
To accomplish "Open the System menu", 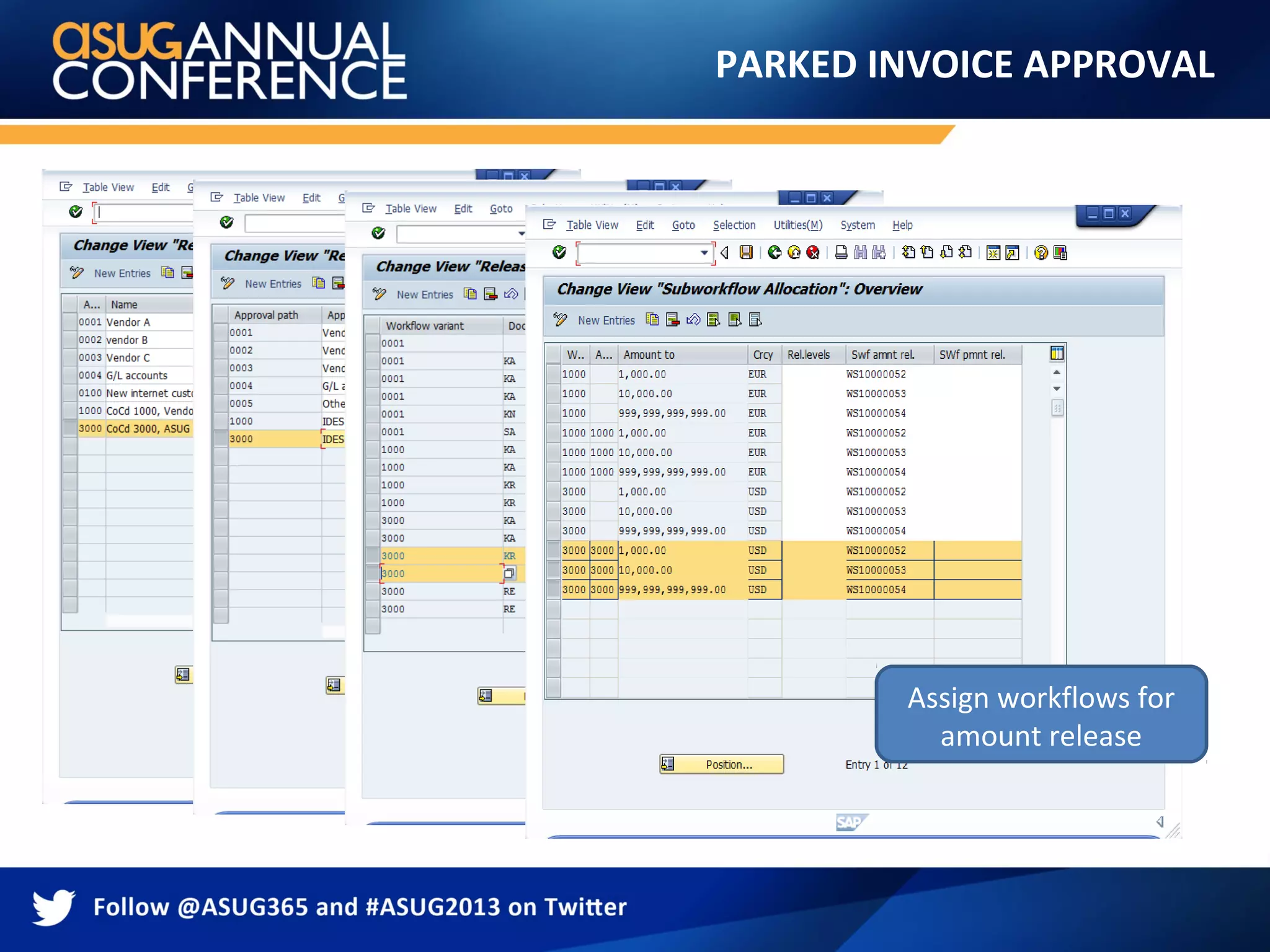I will click(858, 225).
